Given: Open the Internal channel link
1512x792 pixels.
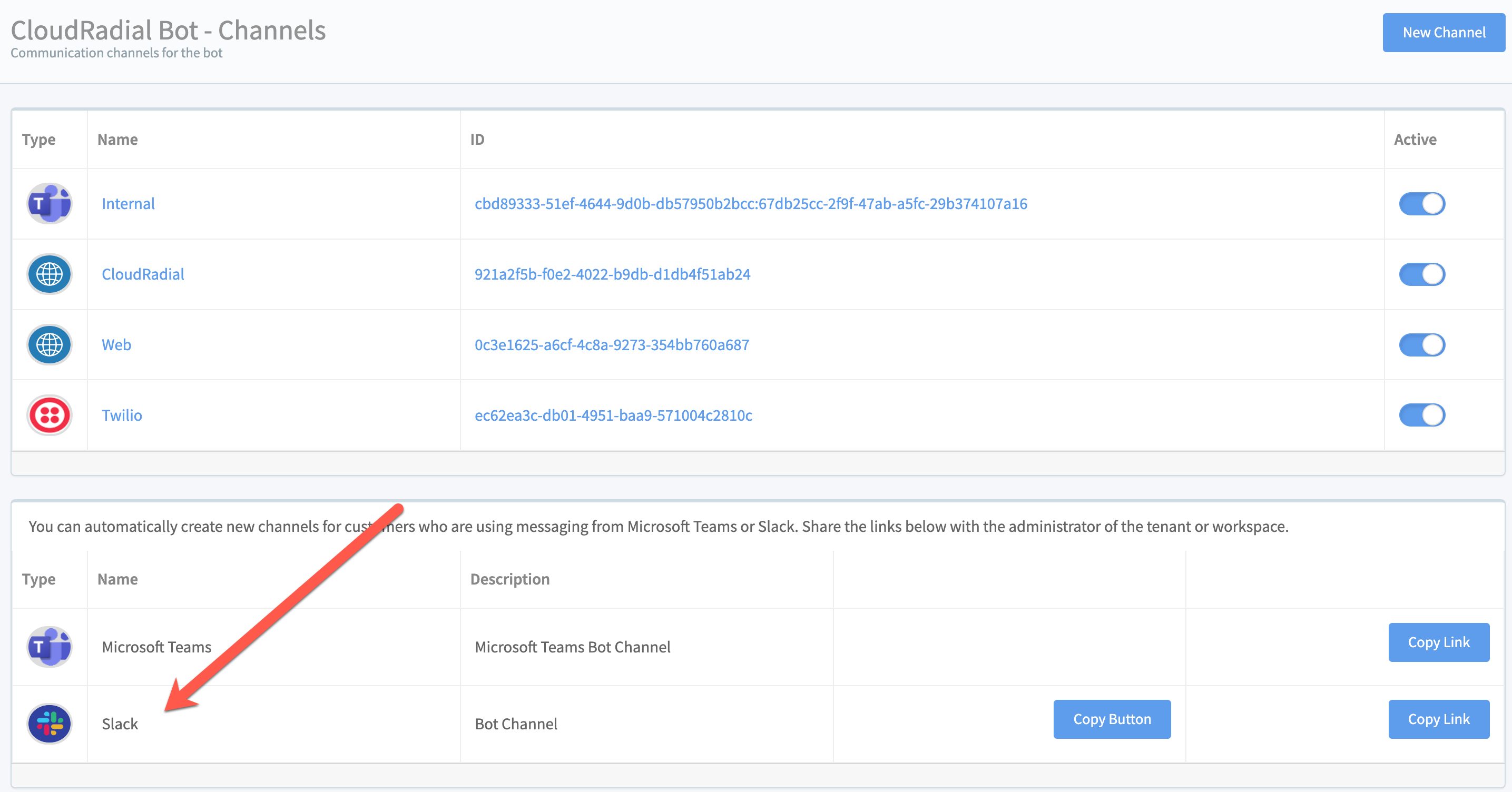Looking at the screenshot, I should (x=128, y=204).
